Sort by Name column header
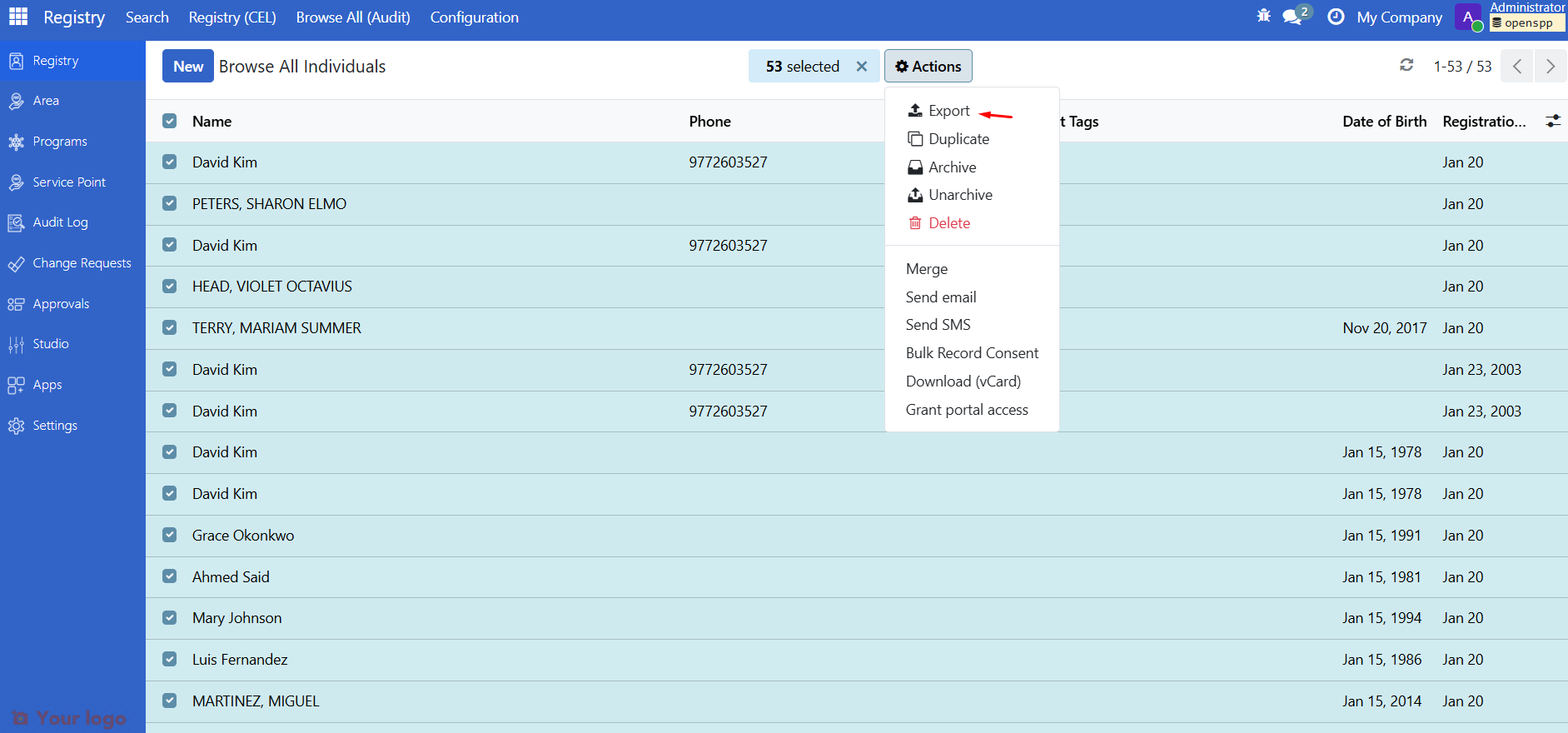The width and height of the screenshot is (1568, 733). coord(212,121)
